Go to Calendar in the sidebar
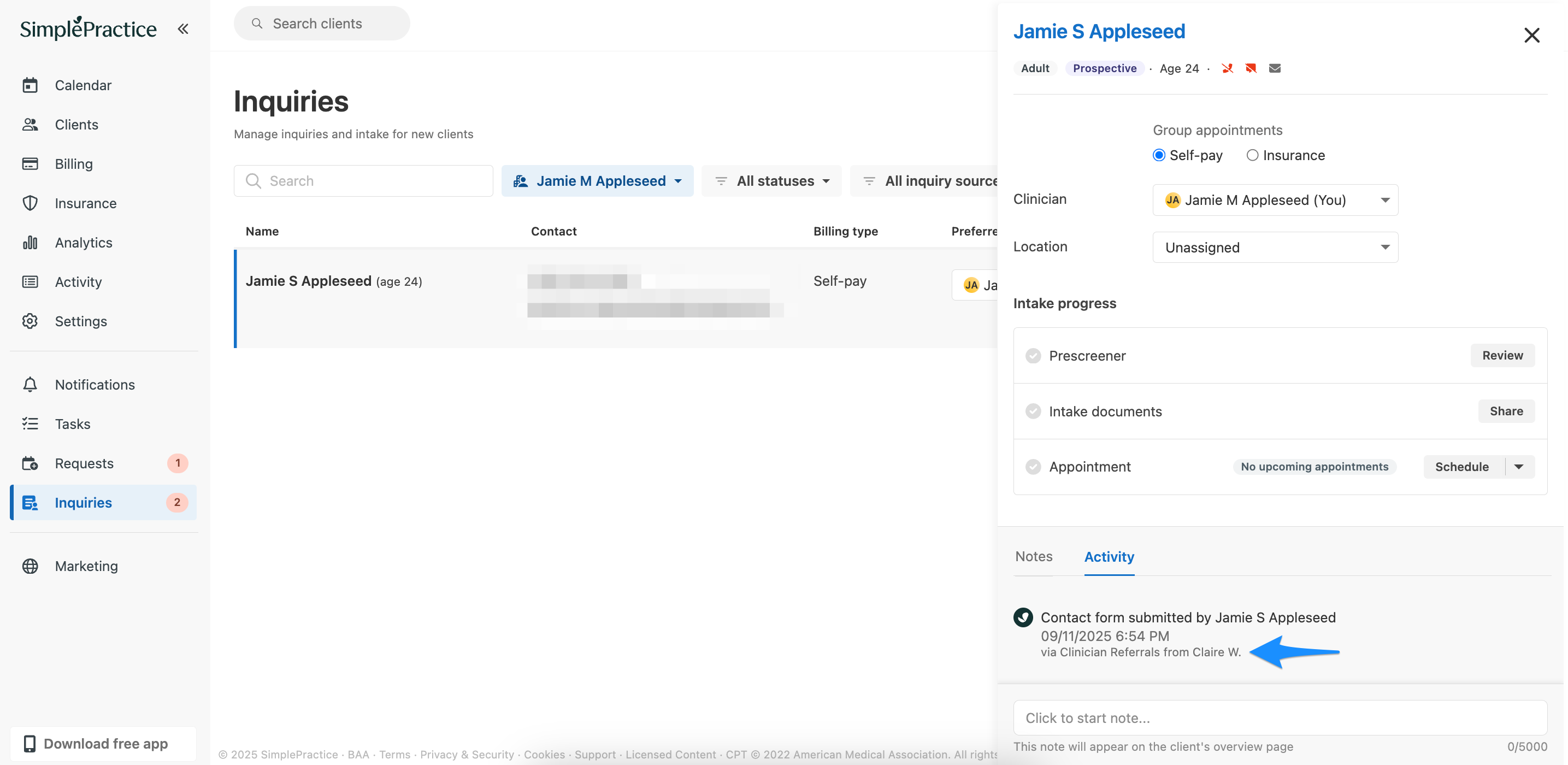Screen dimensions: 1568x765 tap(83, 85)
